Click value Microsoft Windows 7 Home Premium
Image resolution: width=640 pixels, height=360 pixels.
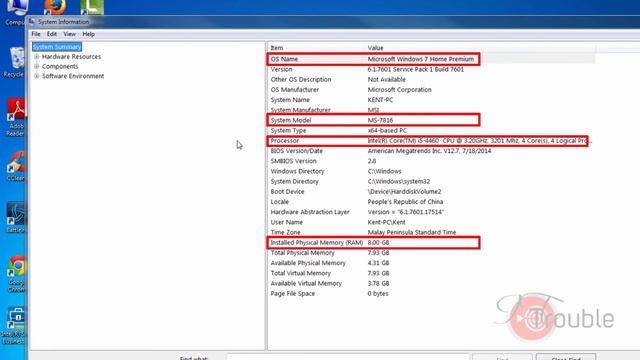[421, 59]
